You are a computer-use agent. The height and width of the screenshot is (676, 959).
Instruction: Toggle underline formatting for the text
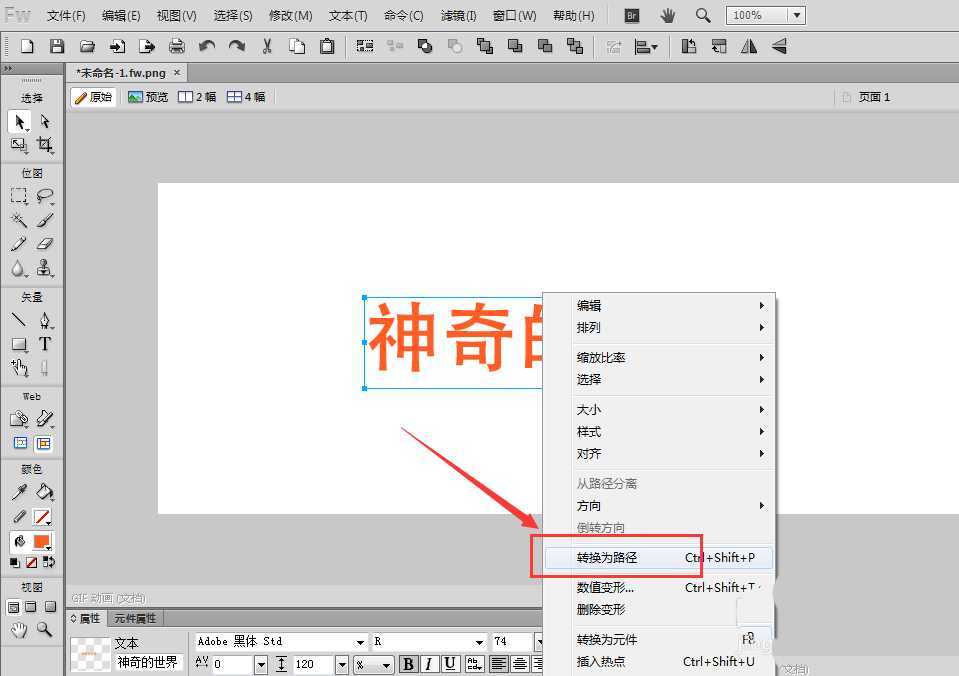click(450, 663)
